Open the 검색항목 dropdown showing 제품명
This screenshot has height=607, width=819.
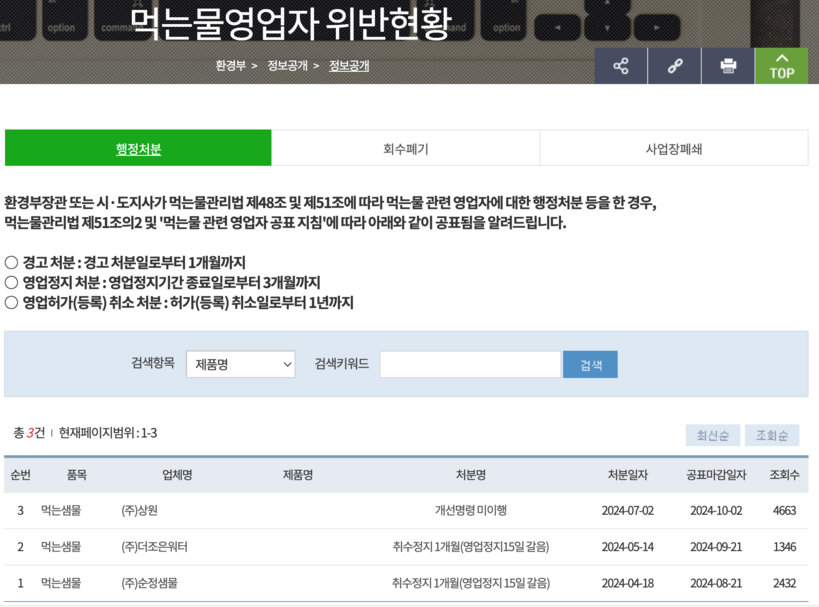coord(241,365)
